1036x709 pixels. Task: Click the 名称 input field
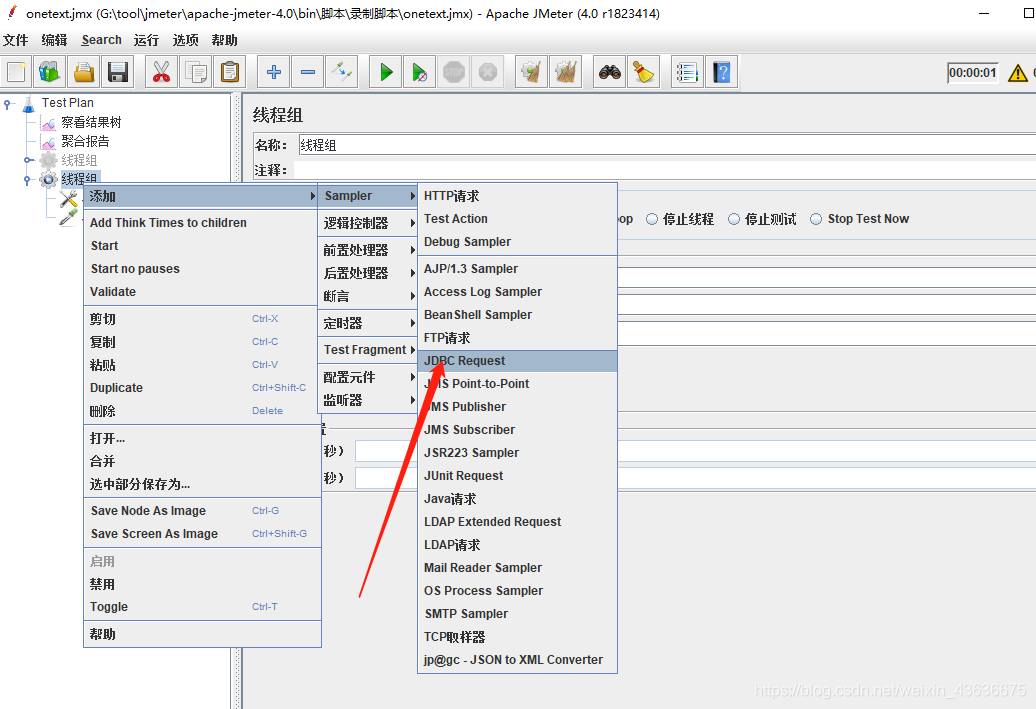pos(667,145)
